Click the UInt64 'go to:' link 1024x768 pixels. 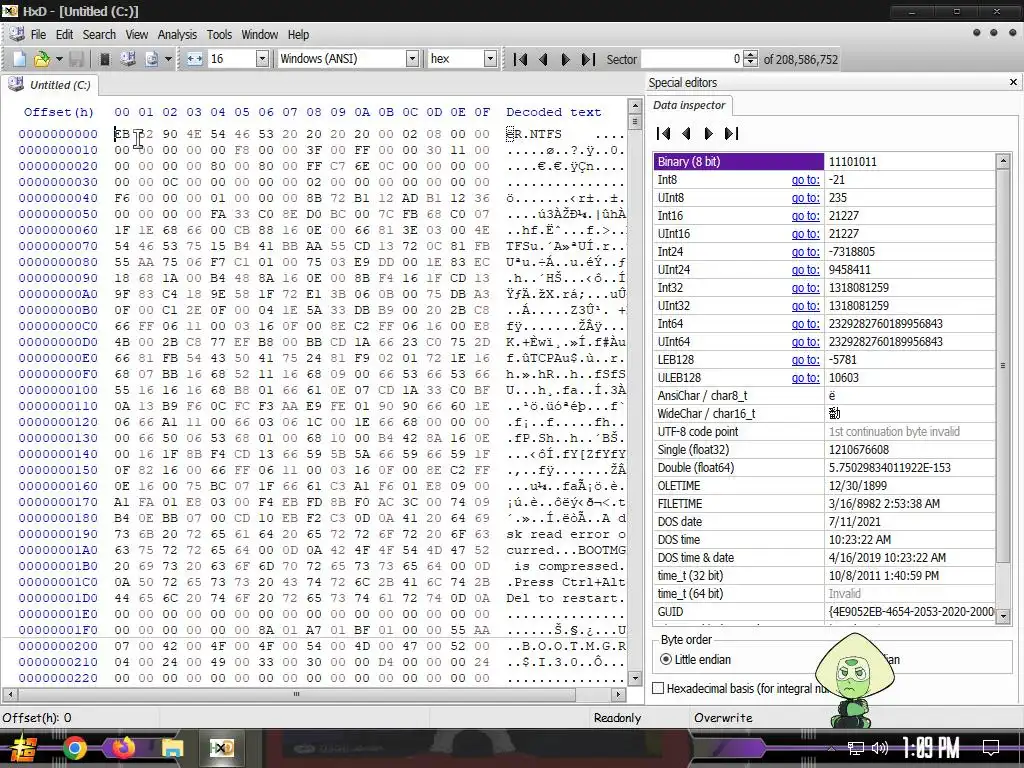coord(805,342)
